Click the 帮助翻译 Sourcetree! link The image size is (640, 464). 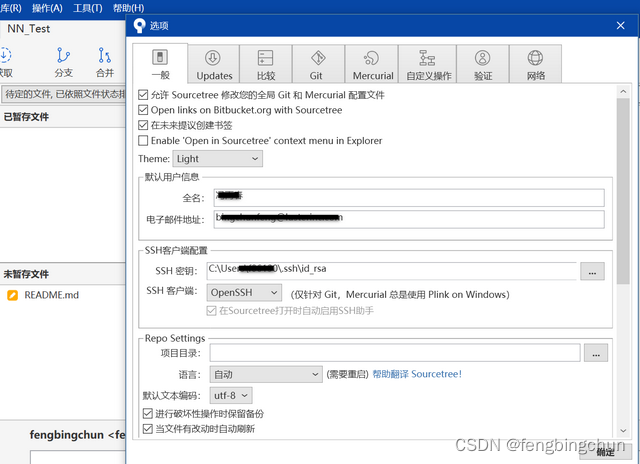tap(417, 374)
